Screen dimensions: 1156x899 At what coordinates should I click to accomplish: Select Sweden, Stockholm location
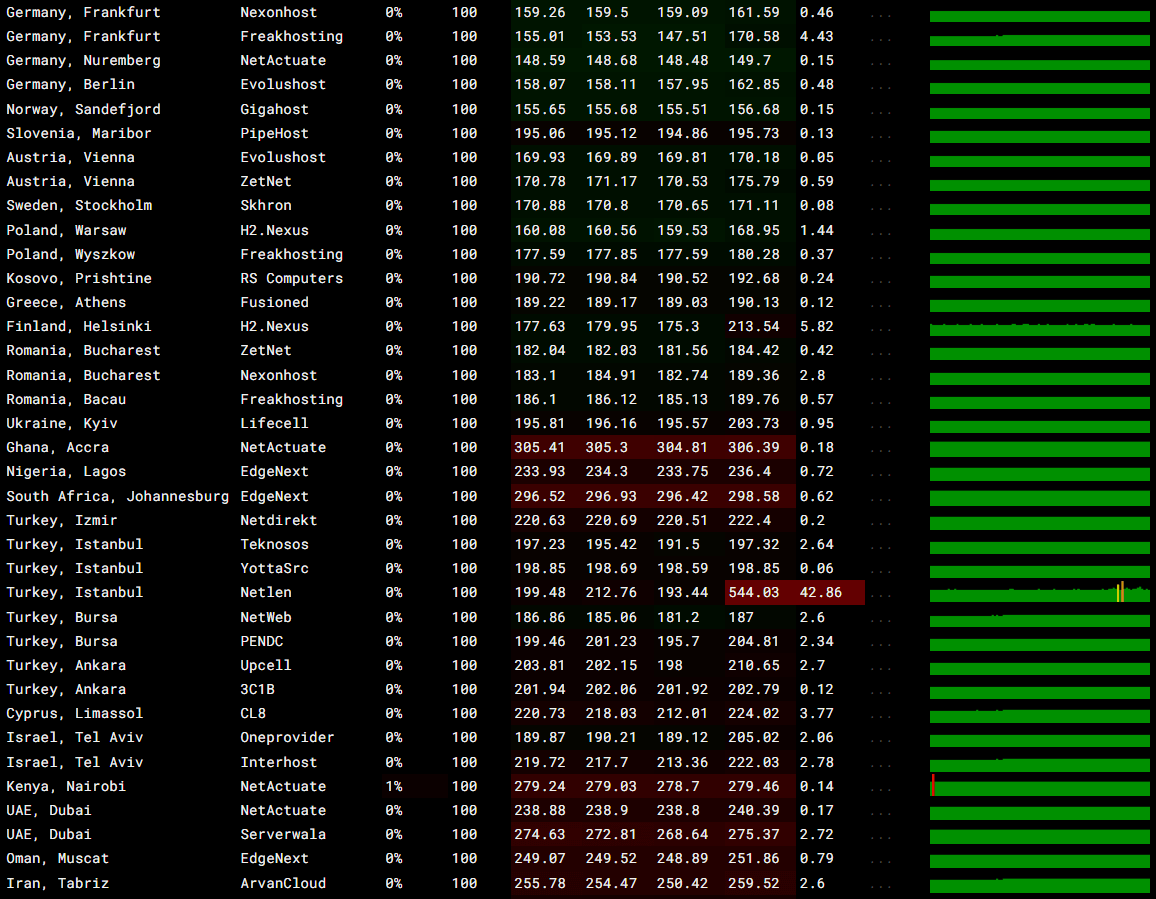[79, 205]
